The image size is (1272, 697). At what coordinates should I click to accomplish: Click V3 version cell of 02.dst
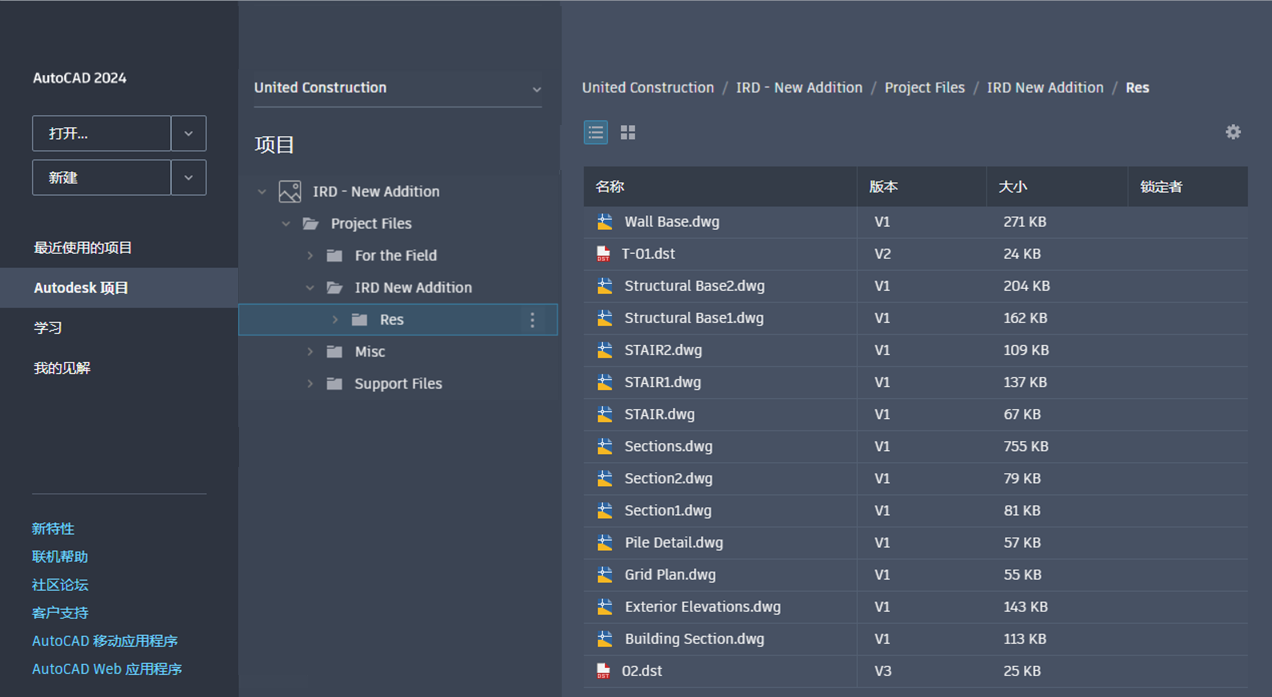883,670
